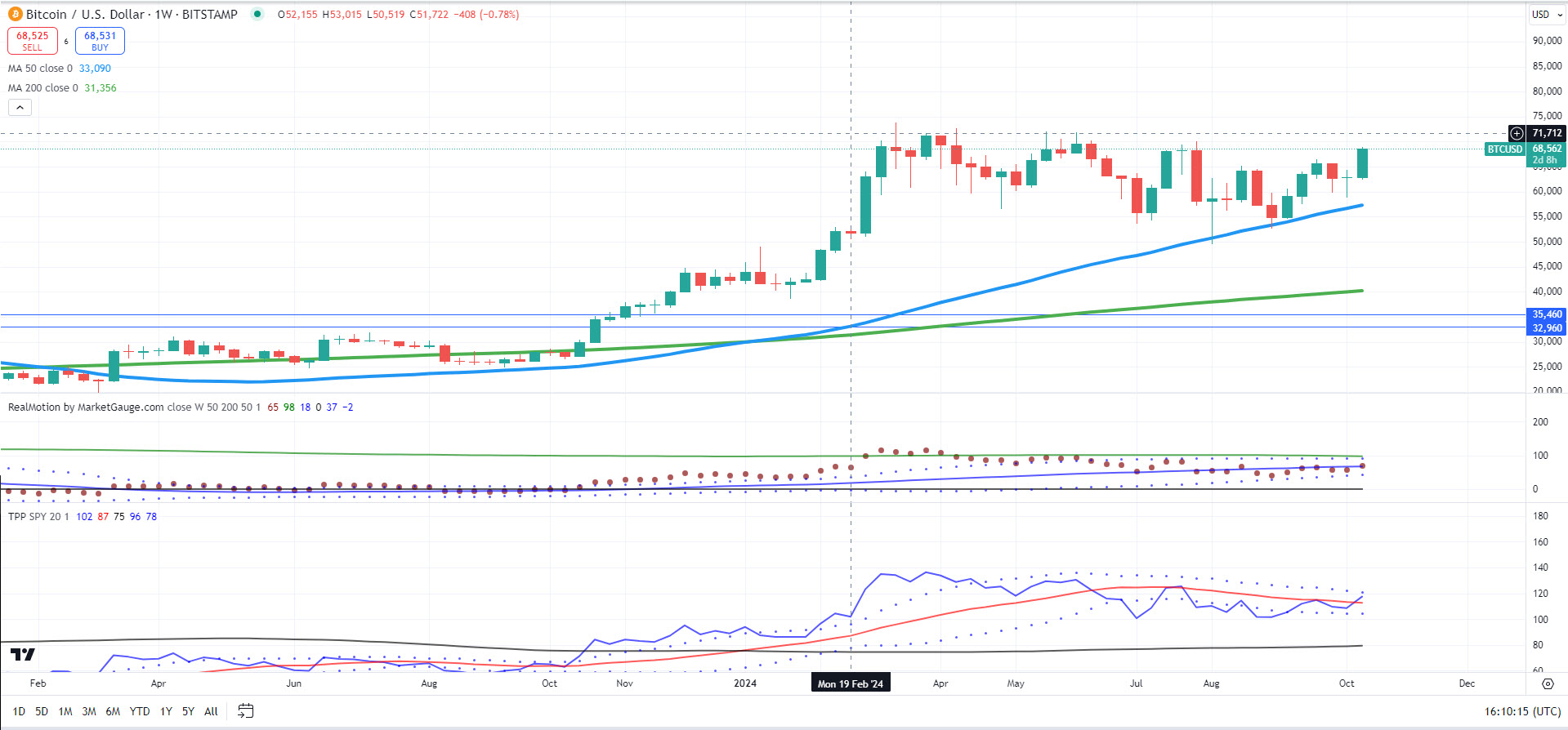
Task: Click the BTCUSD price label tag
Action: 1505,149
